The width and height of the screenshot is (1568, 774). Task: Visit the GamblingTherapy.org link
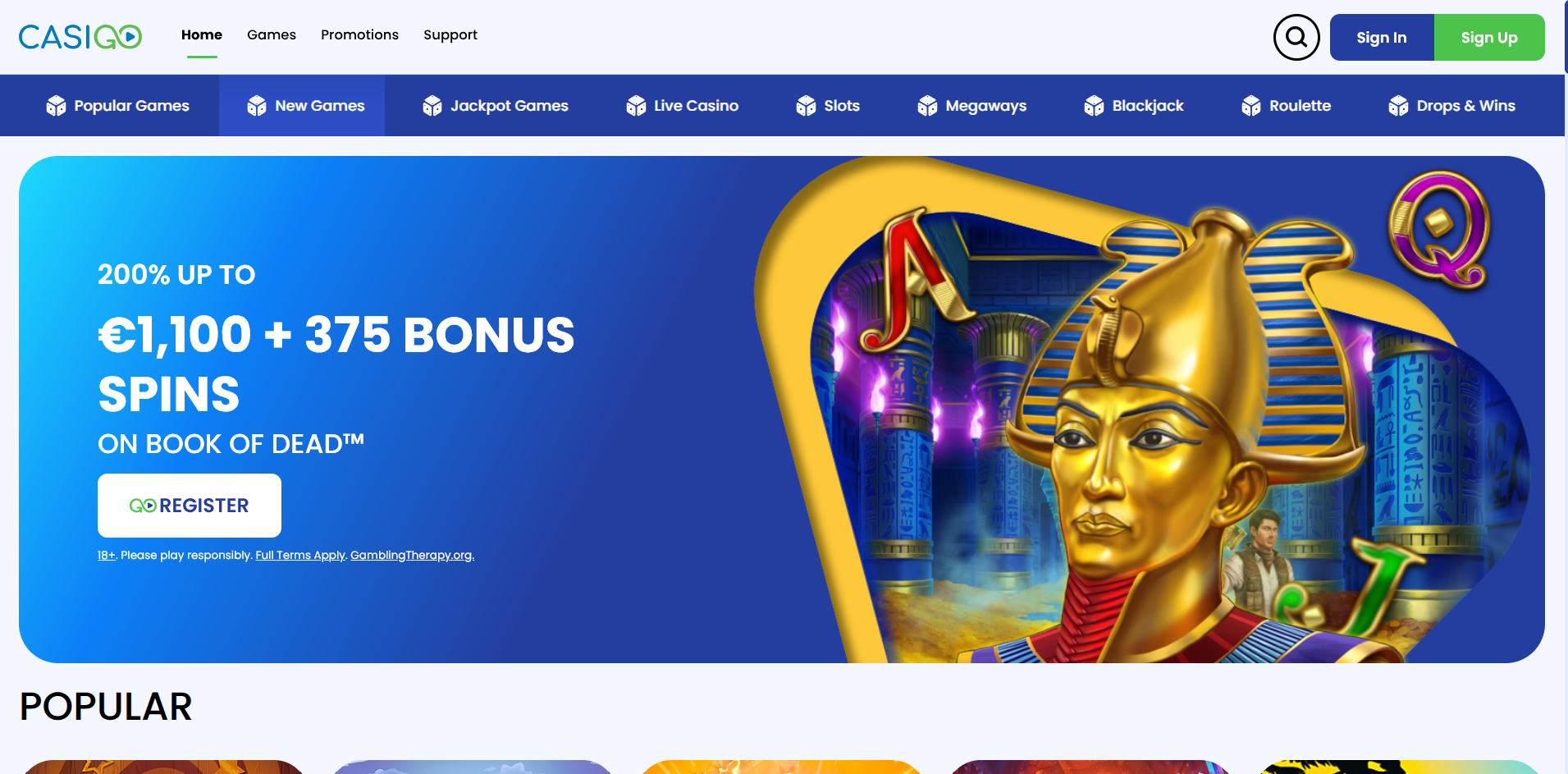tap(412, 556)
